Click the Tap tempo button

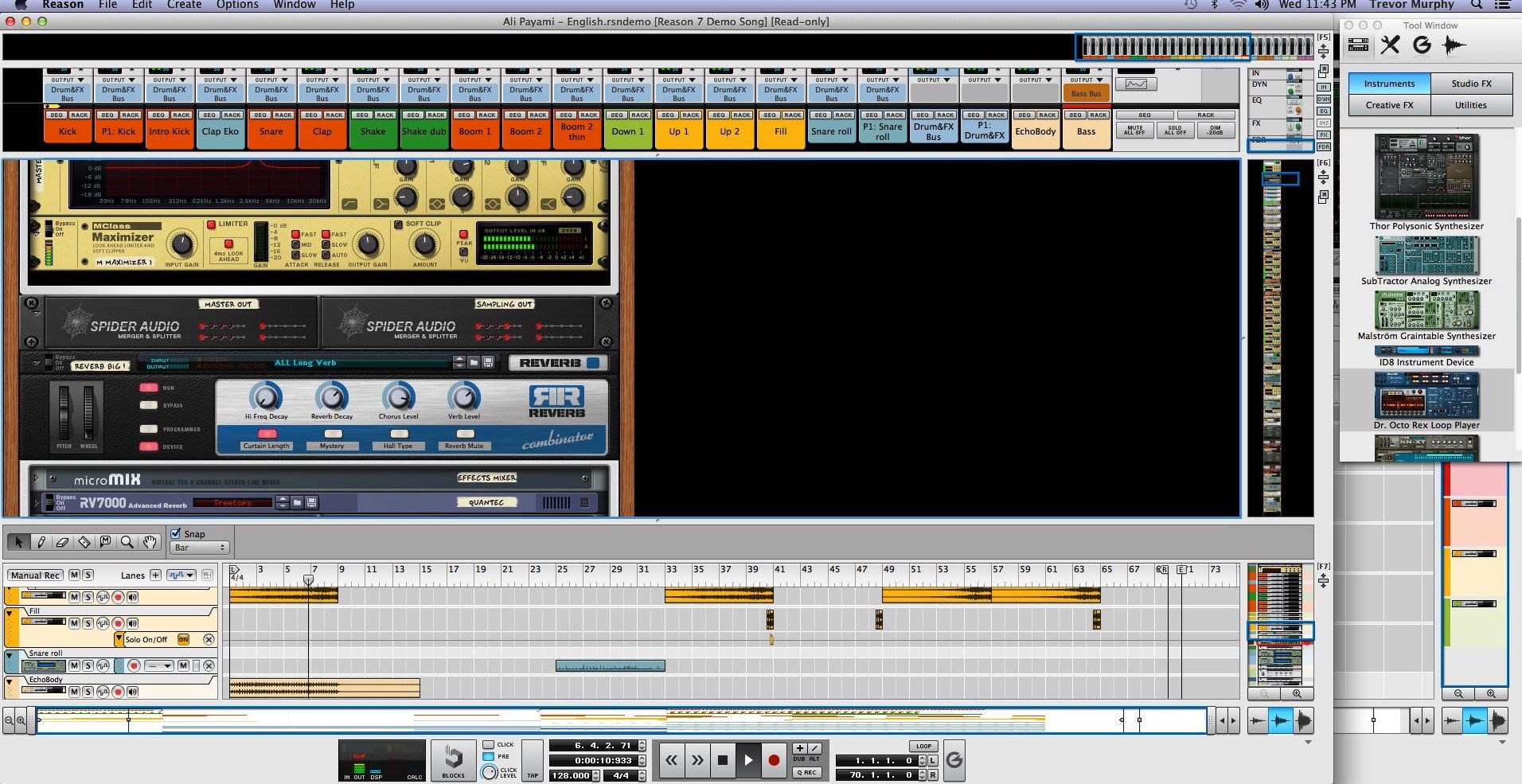(x=533, y=761)
